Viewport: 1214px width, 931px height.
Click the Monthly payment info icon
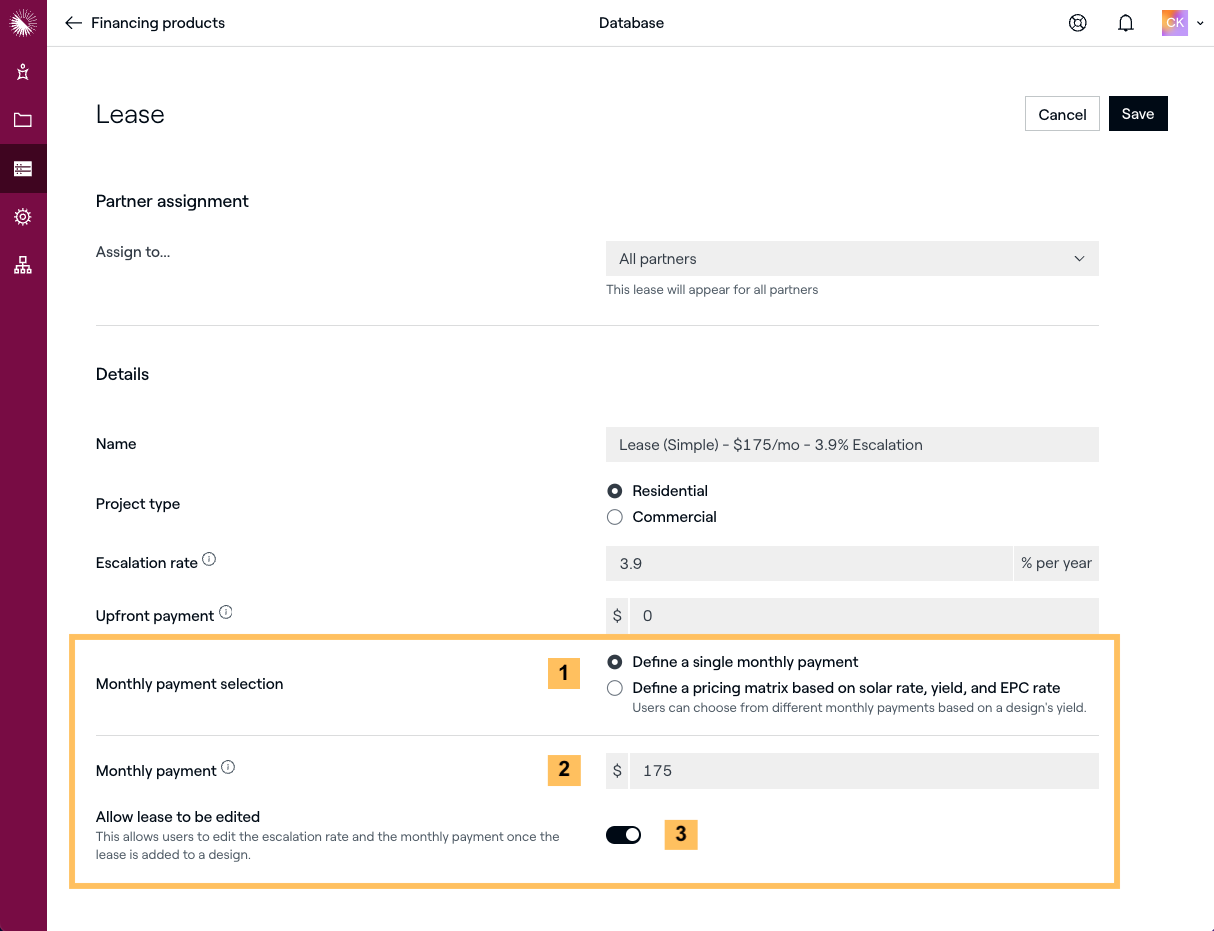(228, 768)
